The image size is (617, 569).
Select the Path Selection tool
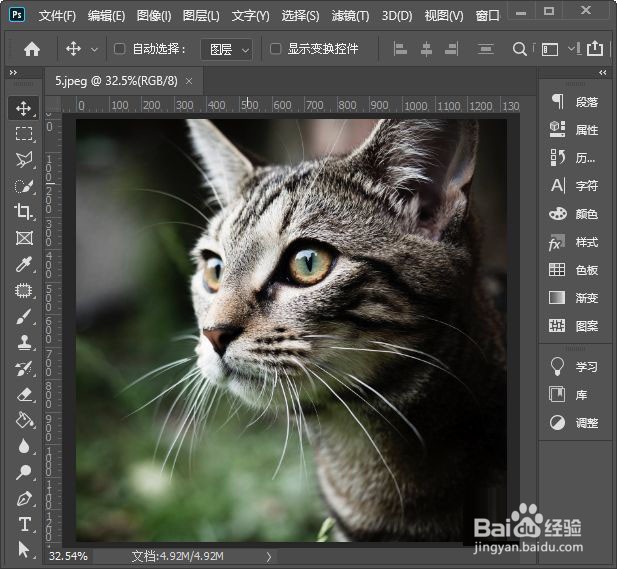24,549
